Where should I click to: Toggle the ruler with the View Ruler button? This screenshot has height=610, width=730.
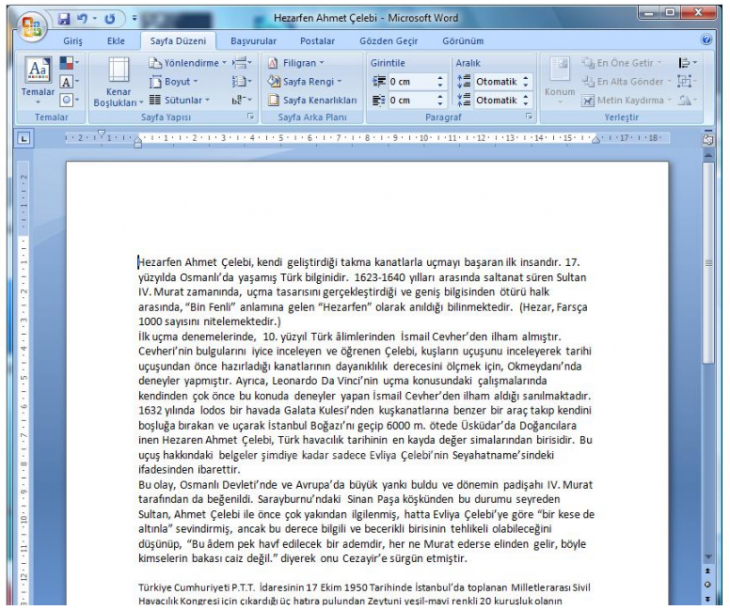pos(708,140)
